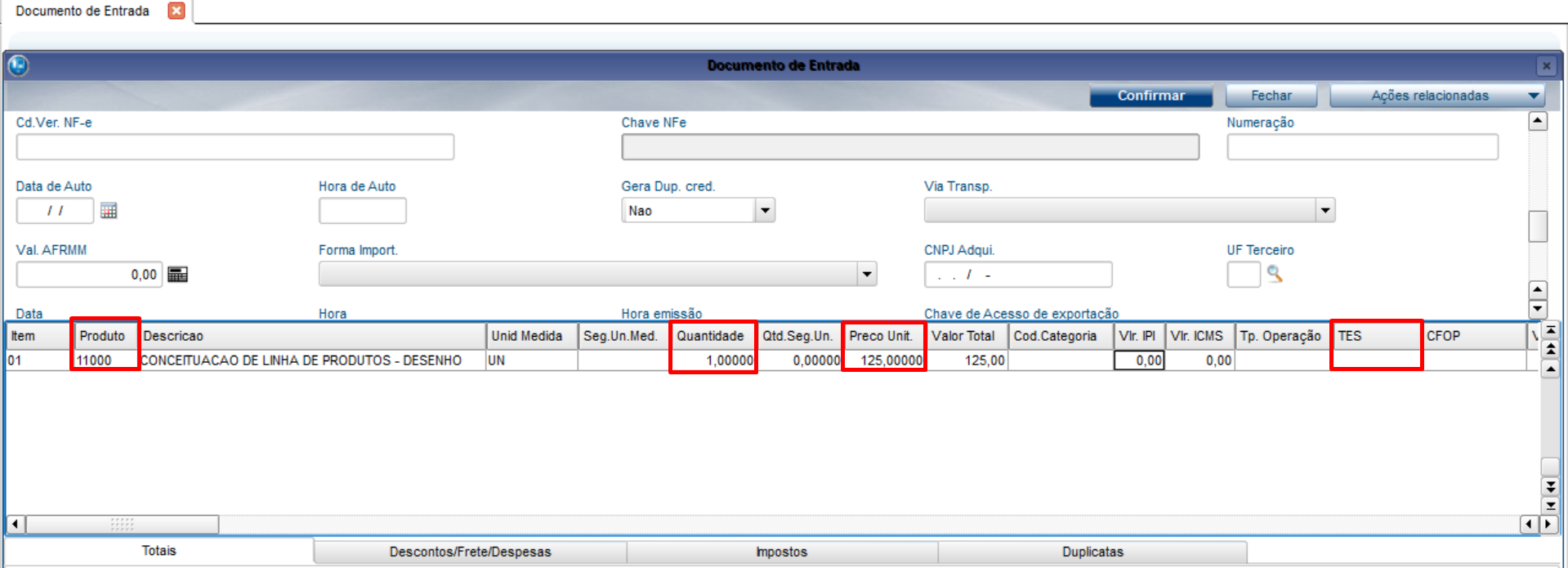
Task: Select product cell 11000
Action: coord(105,360)
